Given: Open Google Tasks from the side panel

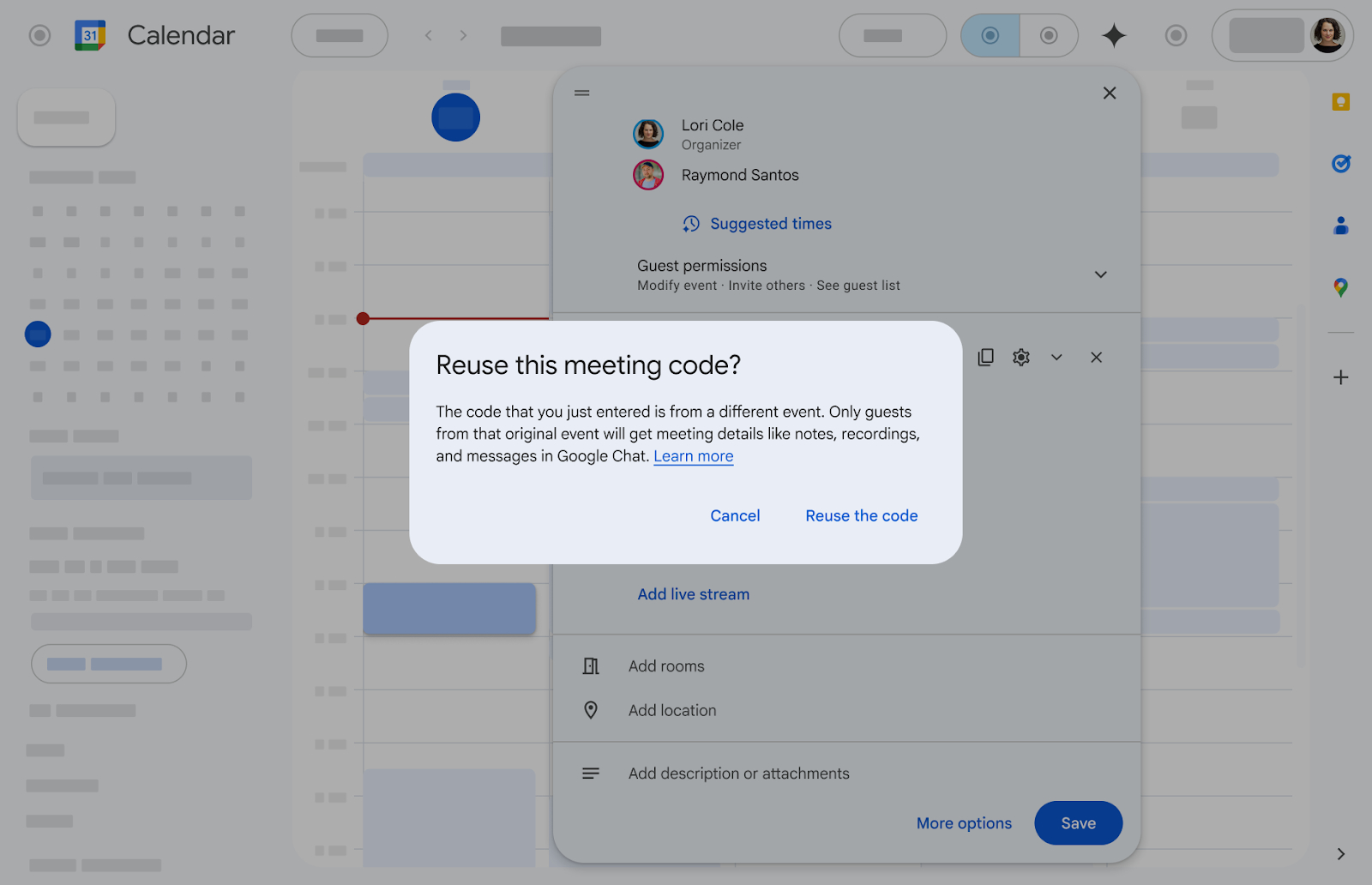Looking at the screenshot, I should point(1340,164).
